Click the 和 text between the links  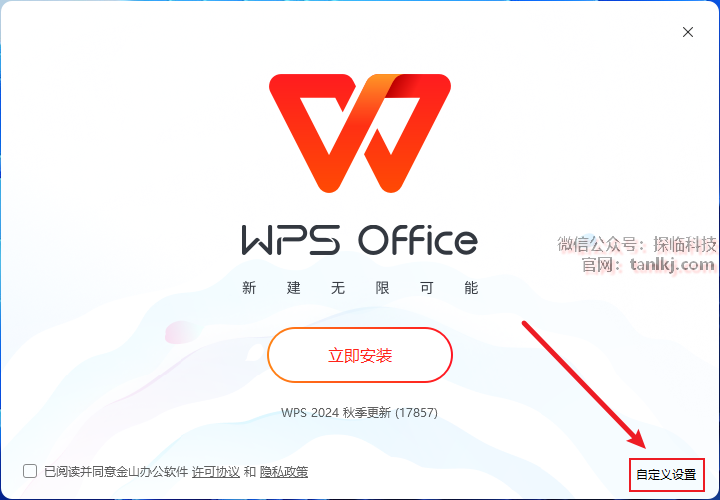250,472
